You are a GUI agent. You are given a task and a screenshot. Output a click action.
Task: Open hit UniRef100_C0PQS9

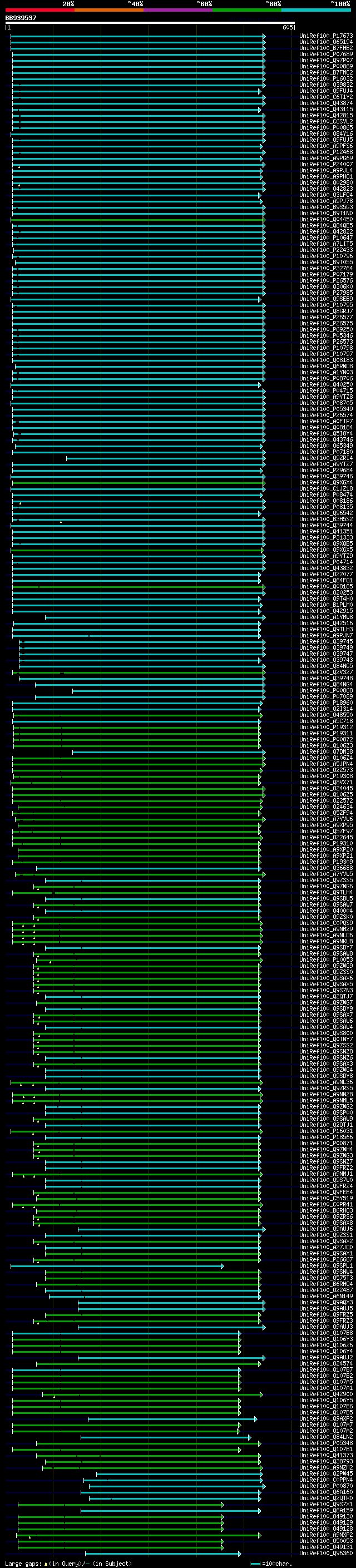point(326,923)
